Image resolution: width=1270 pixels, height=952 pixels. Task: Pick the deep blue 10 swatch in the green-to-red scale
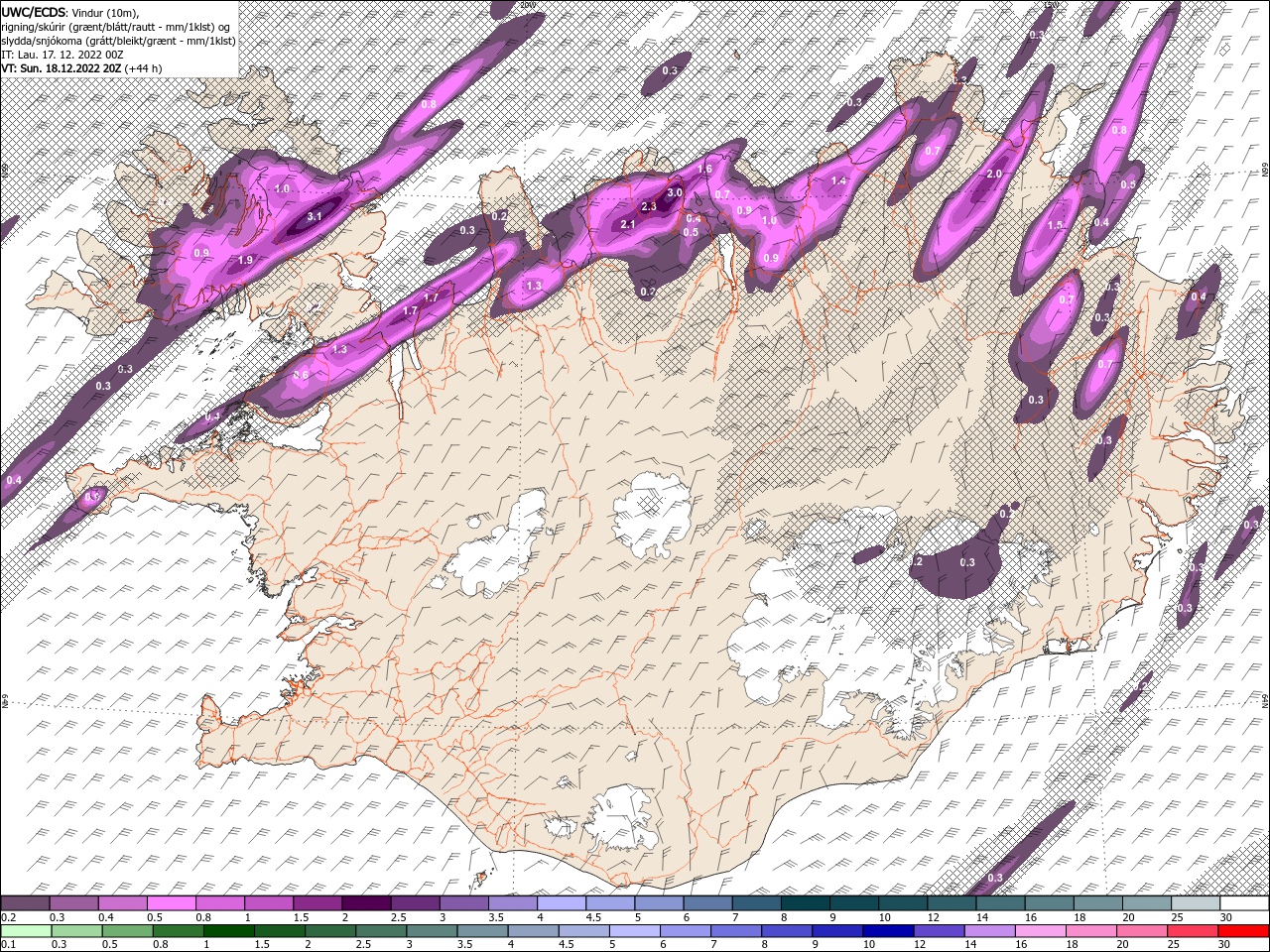click(x=889, y=931)
